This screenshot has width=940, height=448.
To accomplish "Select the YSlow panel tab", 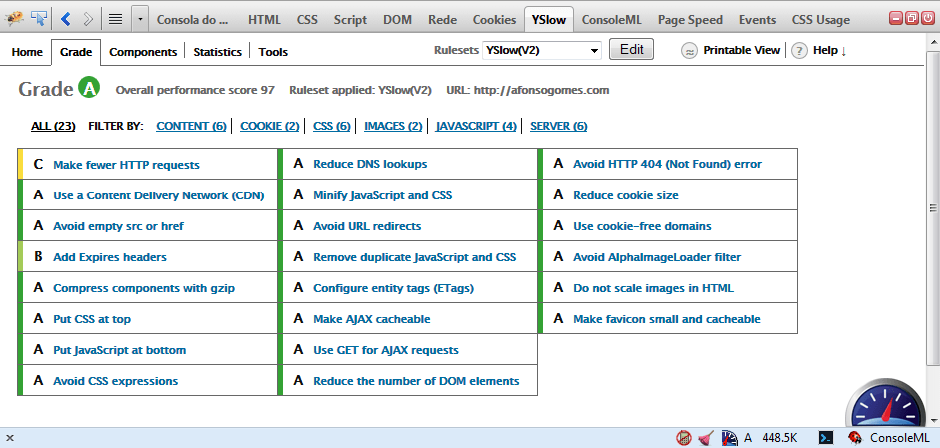I will point(549,20).
